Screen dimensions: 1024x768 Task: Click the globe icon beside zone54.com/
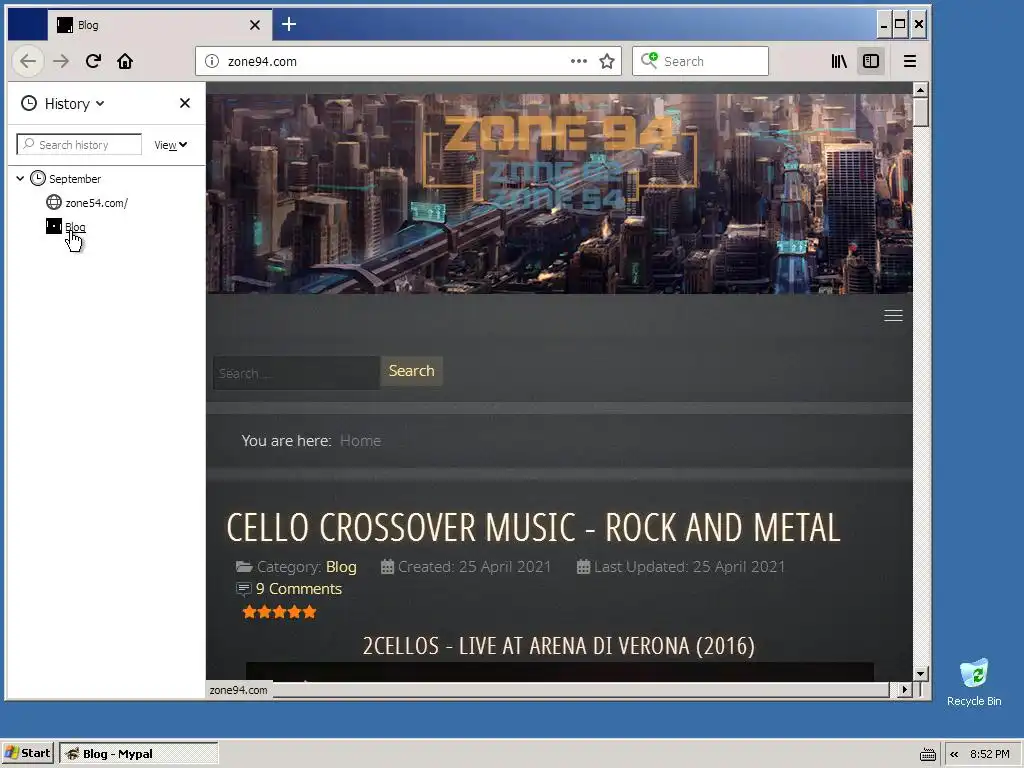pos(54,202)
